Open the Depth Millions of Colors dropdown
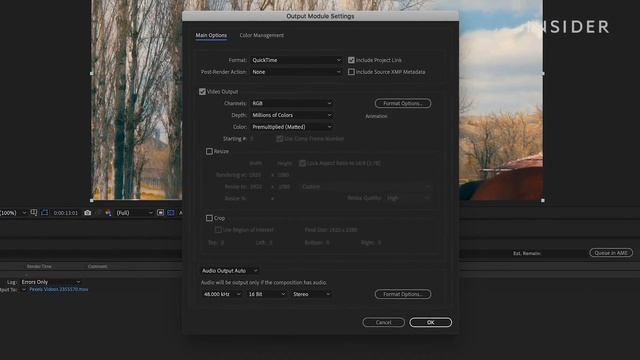The height and width of the screenshot is (360, 640). [x=291, y=115]
